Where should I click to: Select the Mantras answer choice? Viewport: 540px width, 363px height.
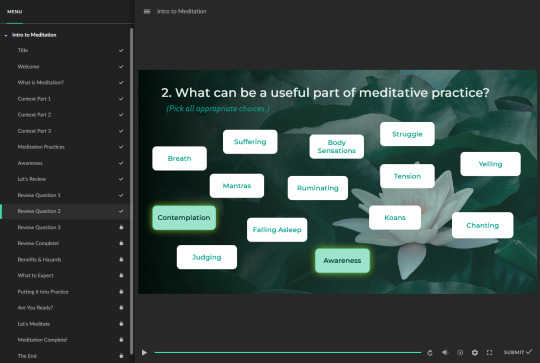[x=237, y=186]
